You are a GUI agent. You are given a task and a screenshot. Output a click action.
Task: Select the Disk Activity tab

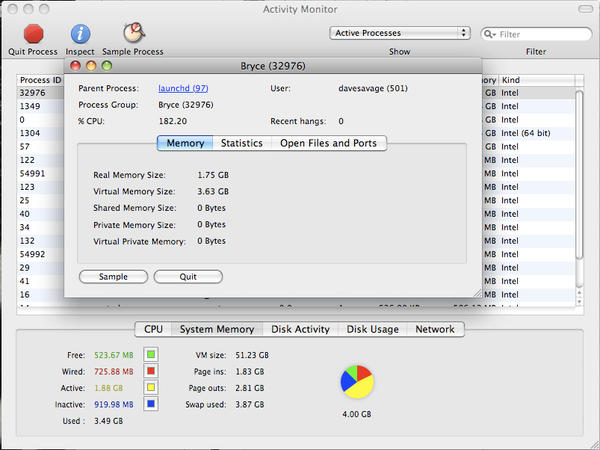tap(300, 329)
